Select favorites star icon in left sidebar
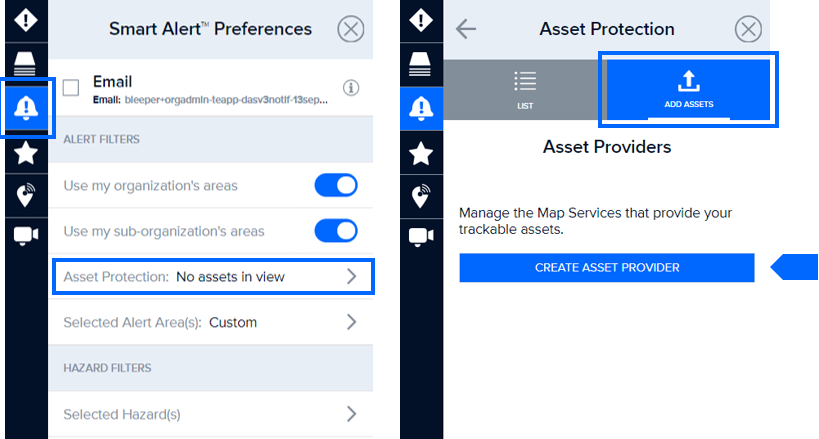Image resolution: width=819 pixels, height=439 pixels. tap(26, 153)
